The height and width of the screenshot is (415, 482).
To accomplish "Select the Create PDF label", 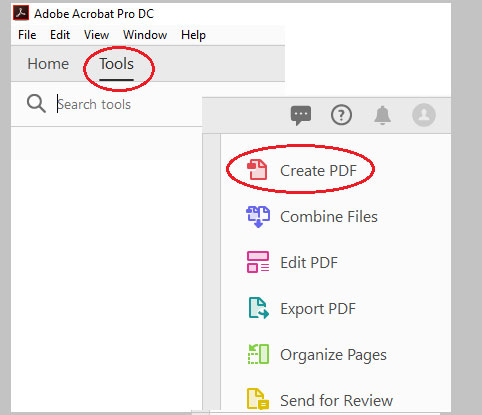I will pos(318,171).
